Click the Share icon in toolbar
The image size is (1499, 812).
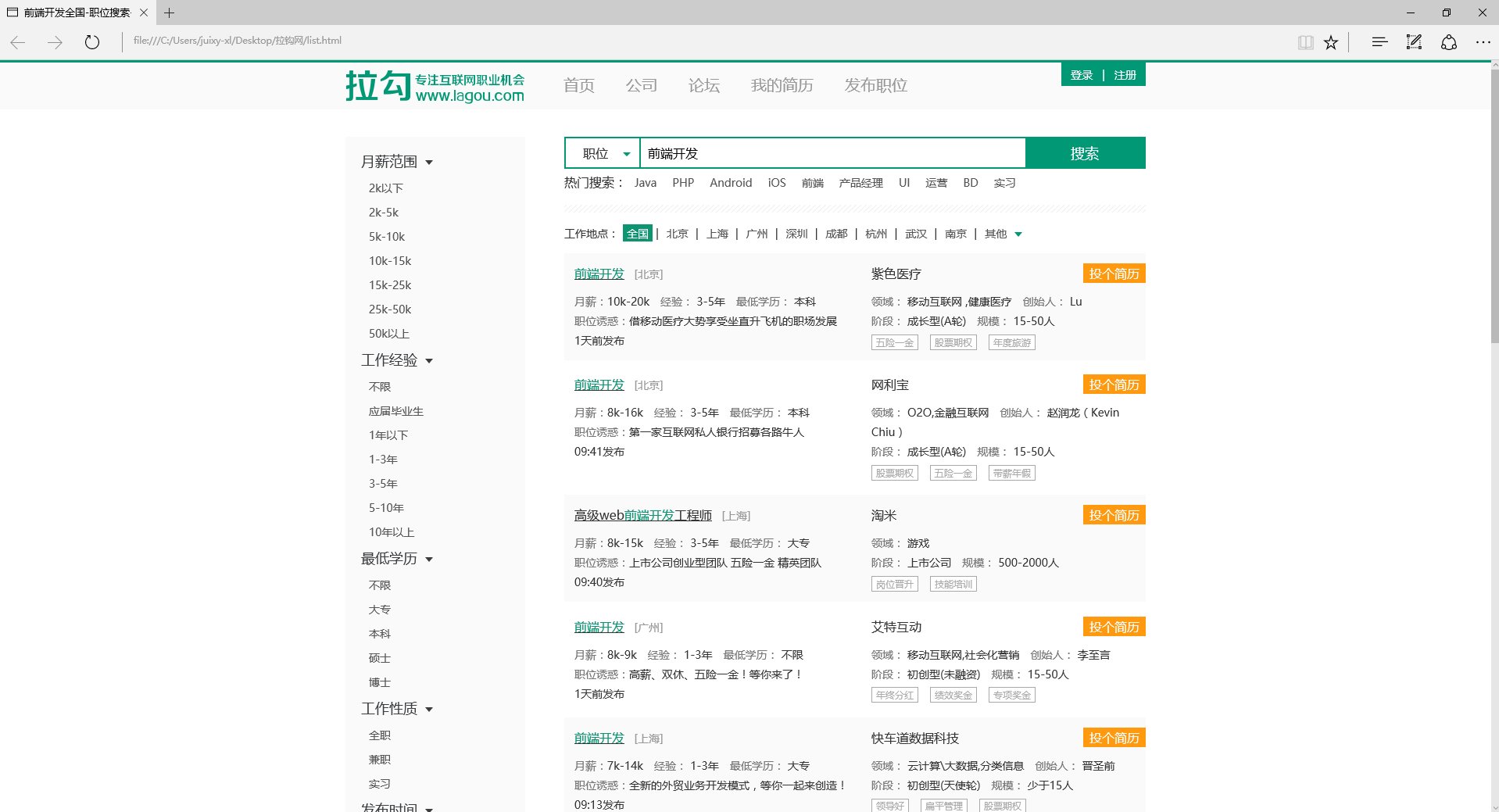click(1449, 42)
